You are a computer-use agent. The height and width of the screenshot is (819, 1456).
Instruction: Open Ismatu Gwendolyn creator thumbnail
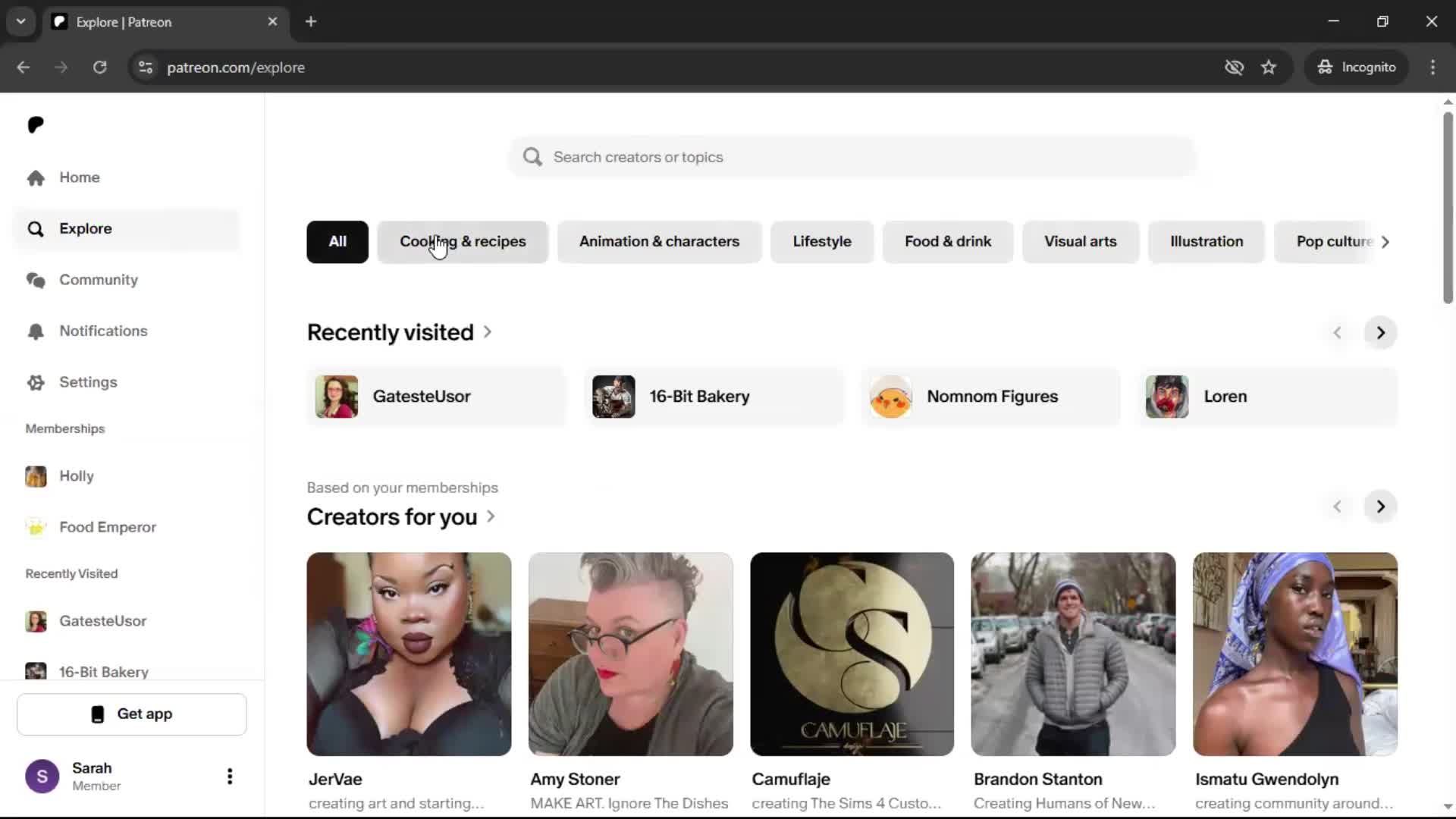coord(1295,654)
